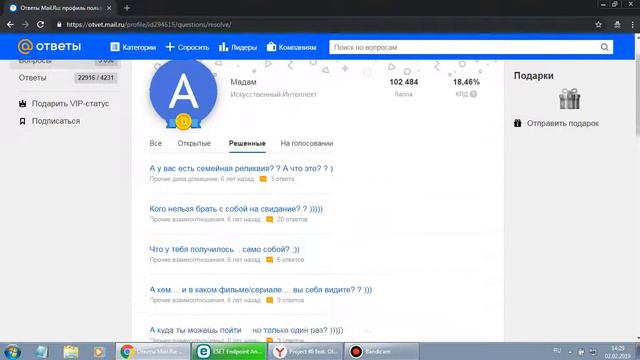The image size is (640, 360).
Task: Select the crown icon beside Подарить VIP-статус
Action: click(x=22, y=104)
